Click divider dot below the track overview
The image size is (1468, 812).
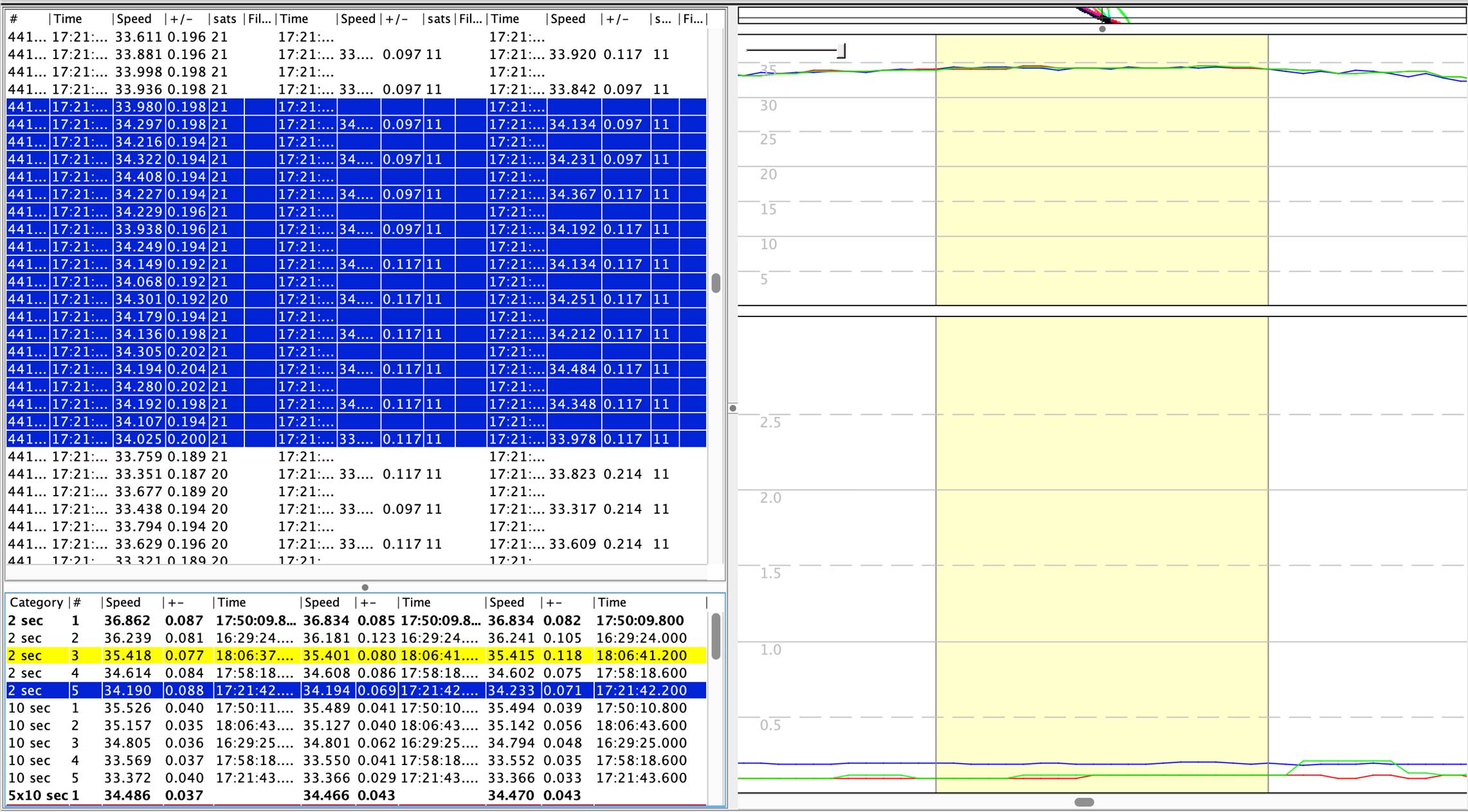click(1102, 29)
